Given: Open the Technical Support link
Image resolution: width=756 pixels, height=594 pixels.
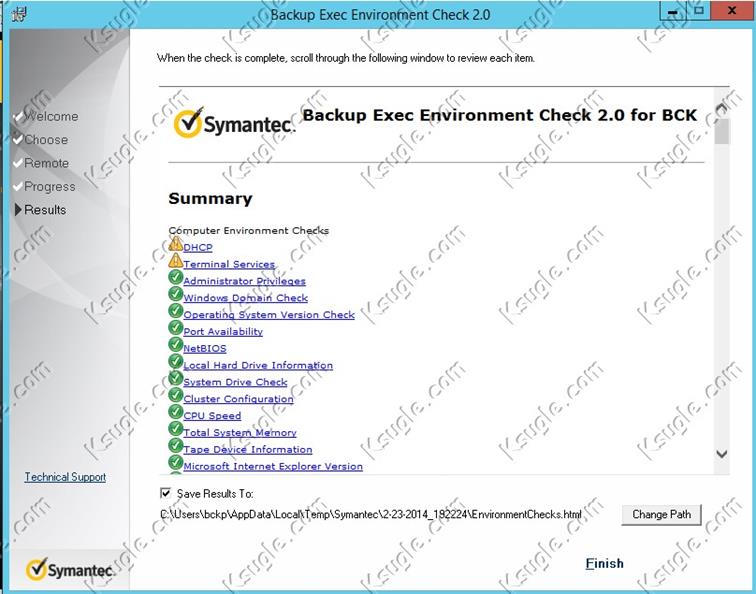Looking at the screenshot, I should 65,477.
